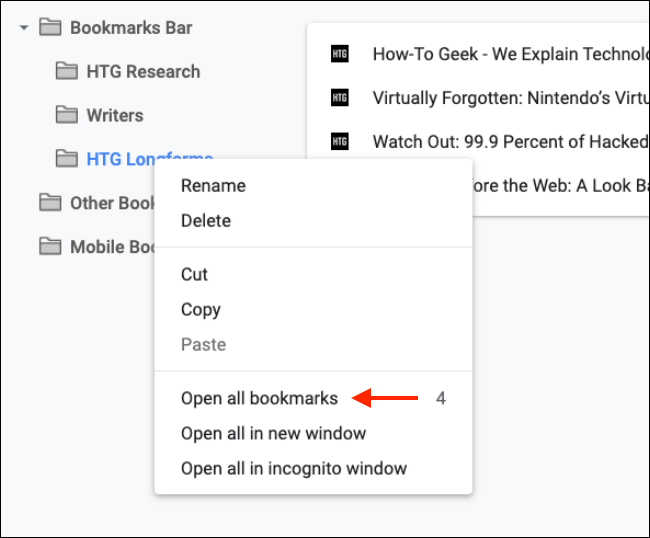Open all bookmarks from the context menu
Image resolution: width=650 pixels, height=538 pixels.
pos(259,398)
